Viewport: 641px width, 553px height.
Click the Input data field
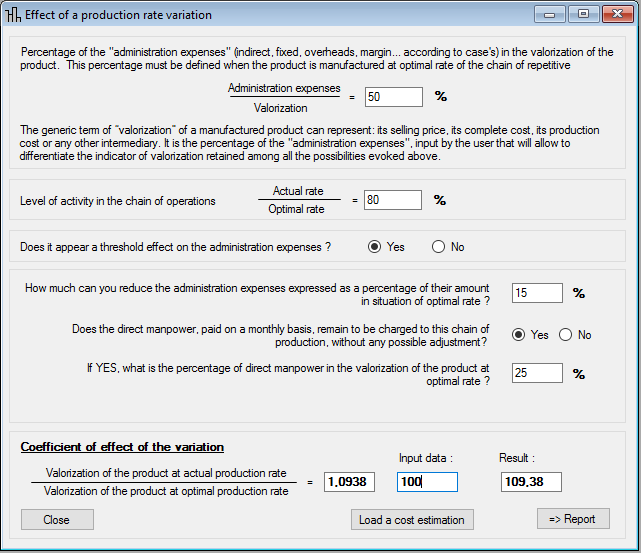427,482
